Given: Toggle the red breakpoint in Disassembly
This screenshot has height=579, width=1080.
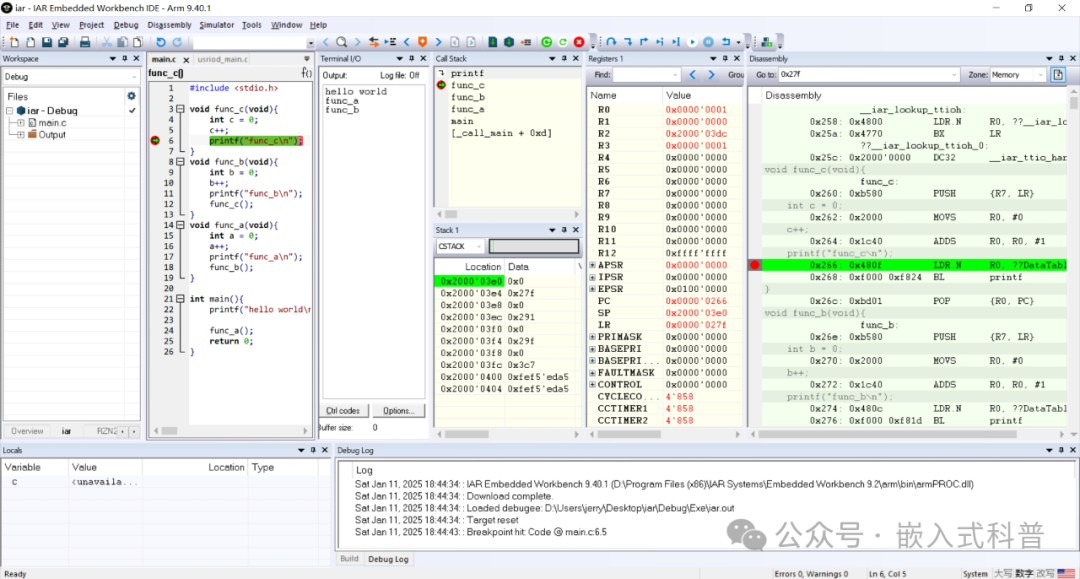Looking at the screenshot, I should [x=755, y=265].
